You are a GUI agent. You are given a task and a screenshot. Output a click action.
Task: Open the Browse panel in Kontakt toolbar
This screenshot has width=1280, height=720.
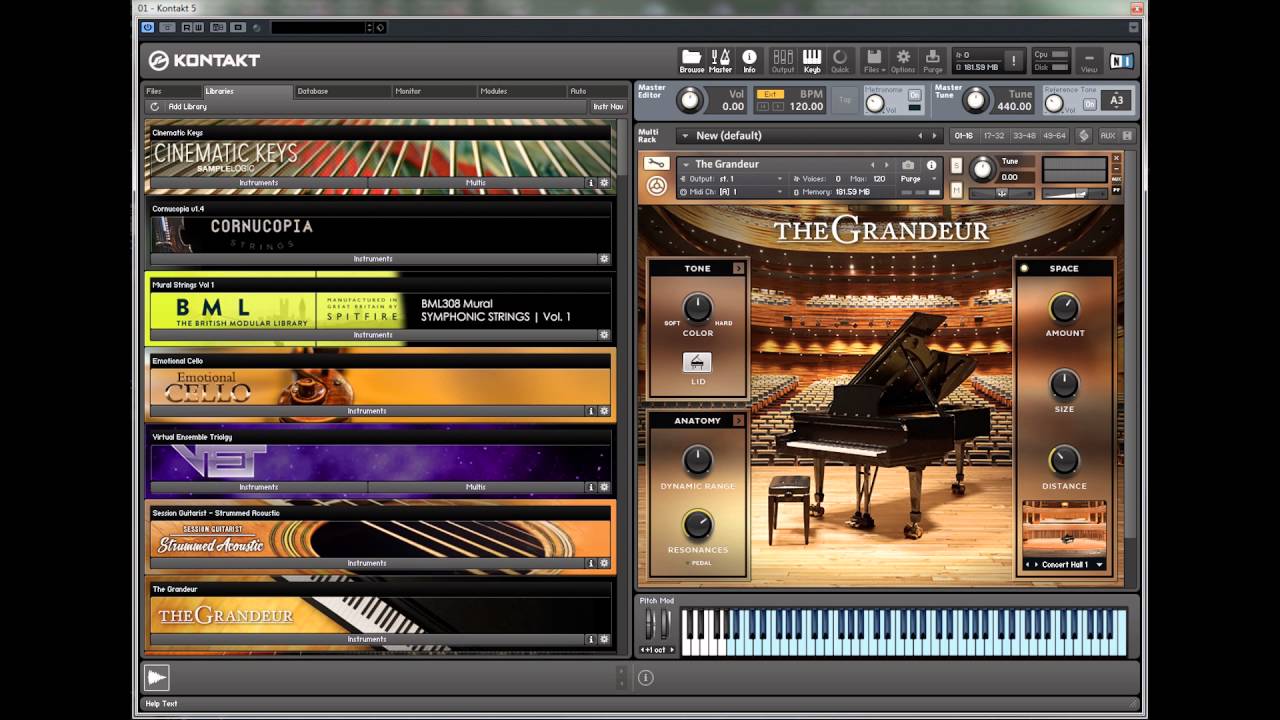[x=691, y=60]
